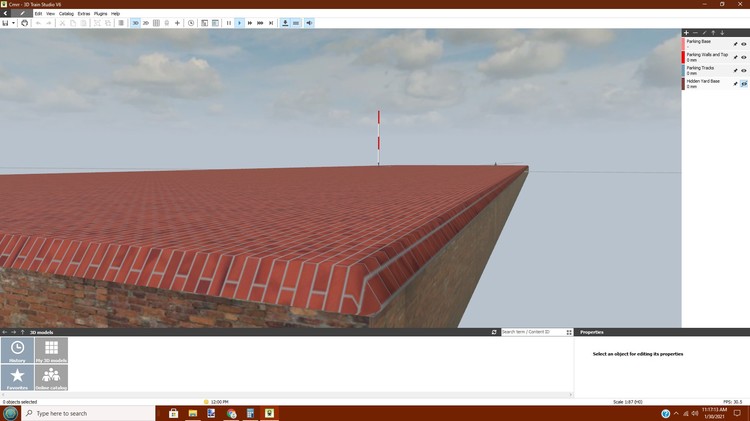The width and height of the screenshot is (750, 421).
Task: Play the simulation at normal speed
Action: click(239, 23)
